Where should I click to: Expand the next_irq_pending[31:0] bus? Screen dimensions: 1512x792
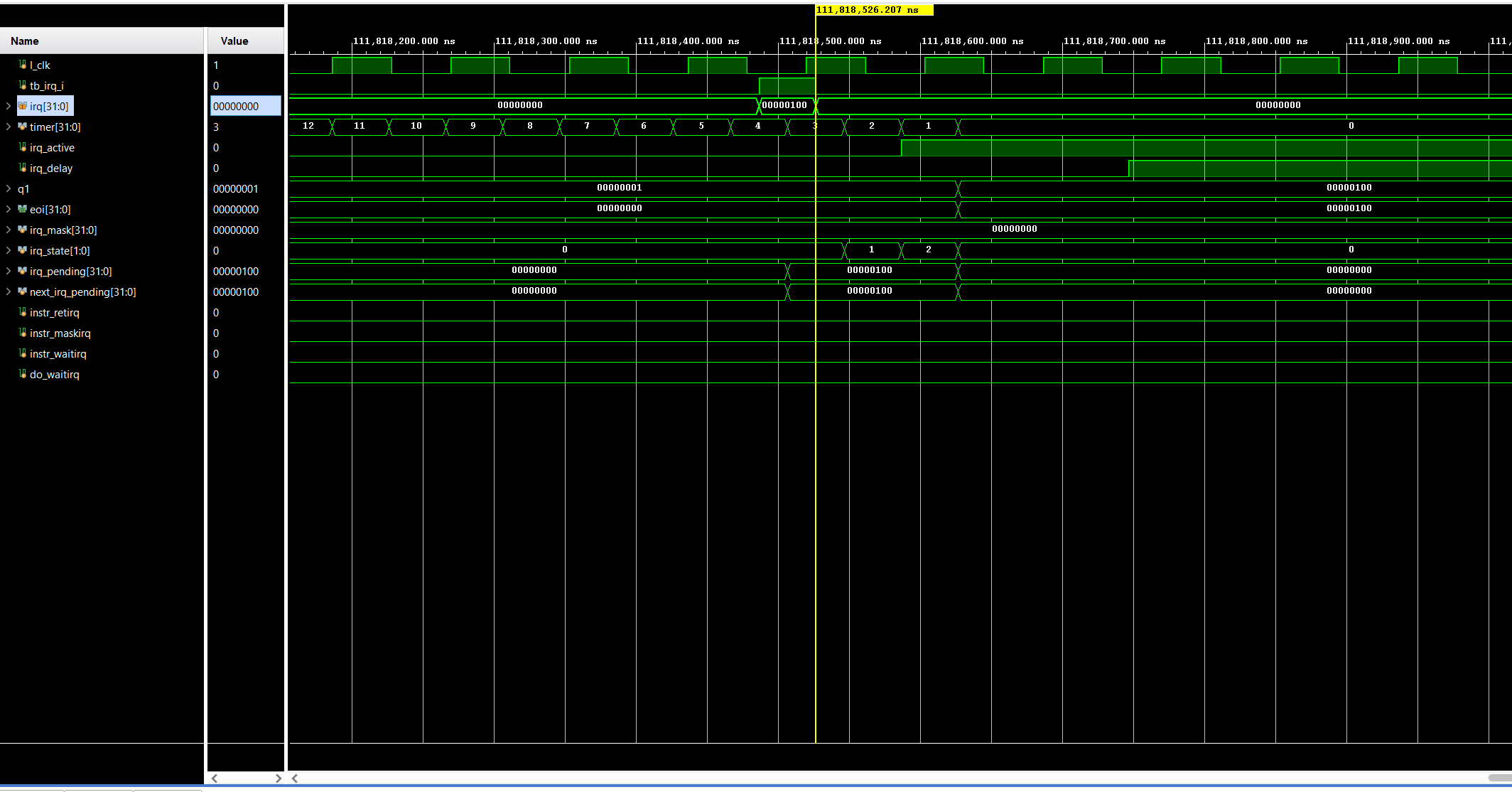[x=7, y=291]
